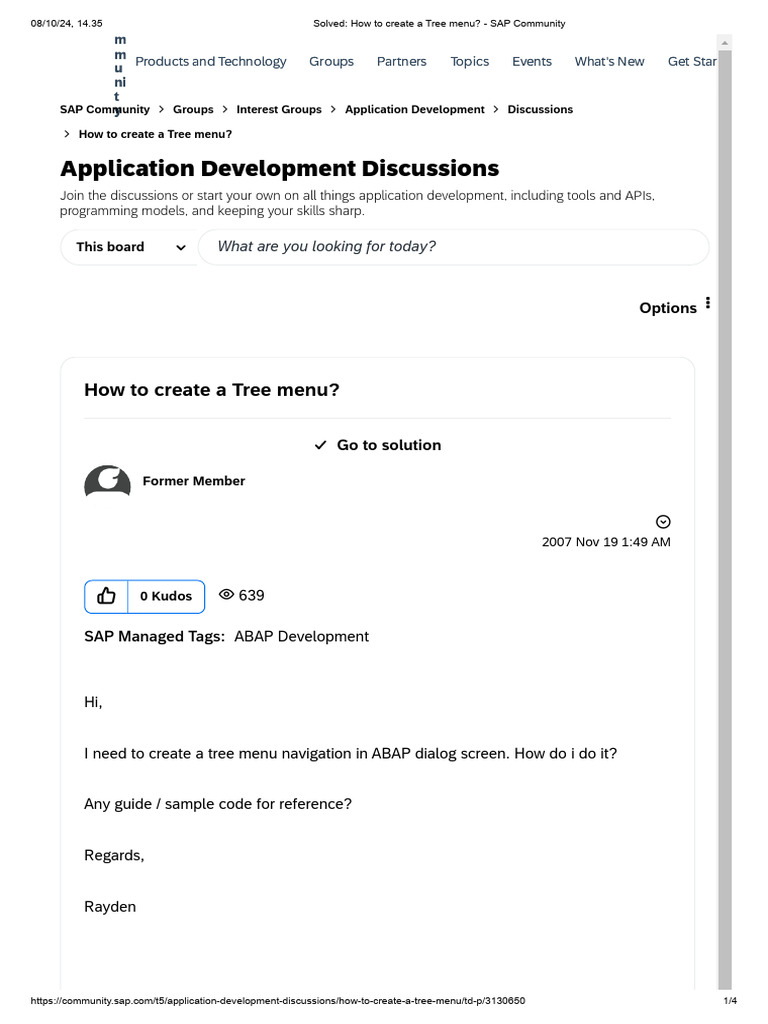Screen dimensions: 768x1024
Task: Open the Partners navigation item
Action: [x=402, y=61]
